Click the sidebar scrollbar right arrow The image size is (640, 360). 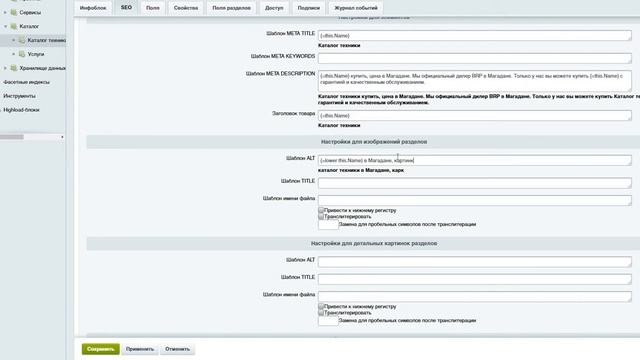[62, 137]
